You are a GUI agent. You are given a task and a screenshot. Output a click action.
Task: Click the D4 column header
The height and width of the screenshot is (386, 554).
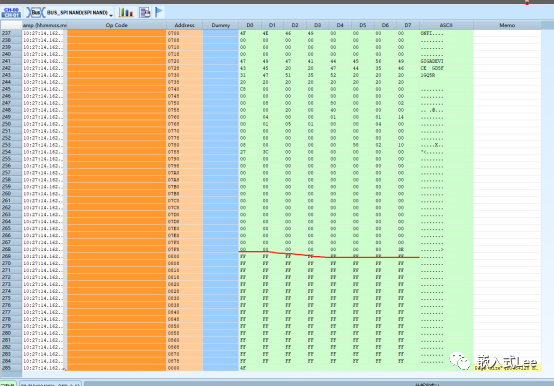(x=340, y=25)
